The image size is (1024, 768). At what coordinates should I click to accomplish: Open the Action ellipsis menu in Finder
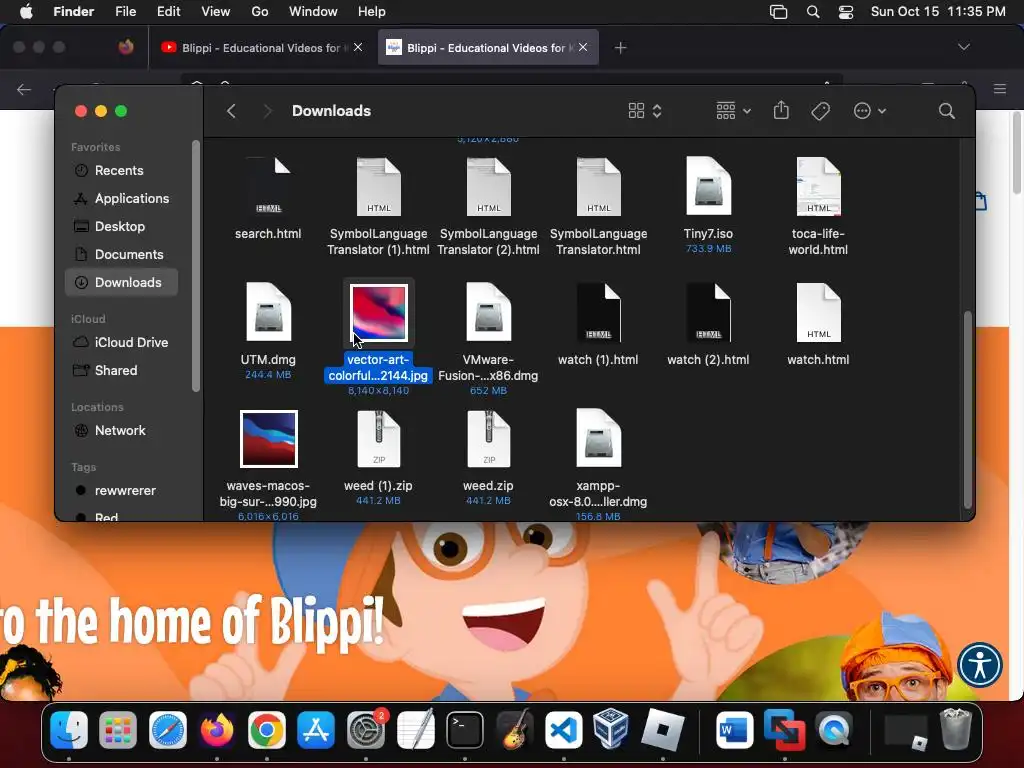pyautogui.click(x=869, y=111)
